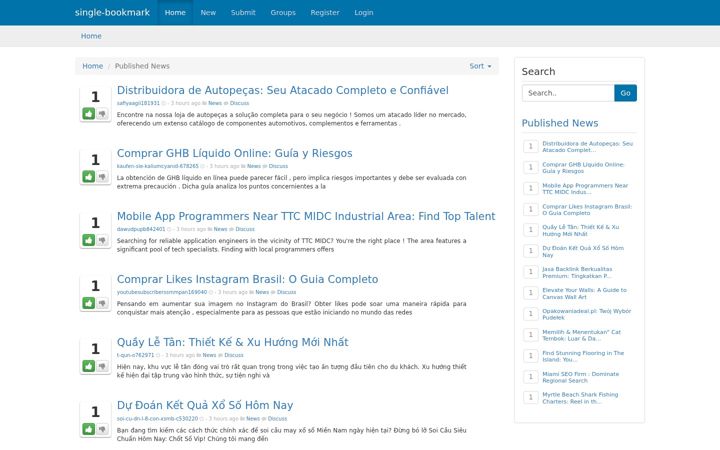
Task: Open sidebar link Jasa Backlink Berkualitas Premium
Action: pyautogui.click(x=577, y=272)
